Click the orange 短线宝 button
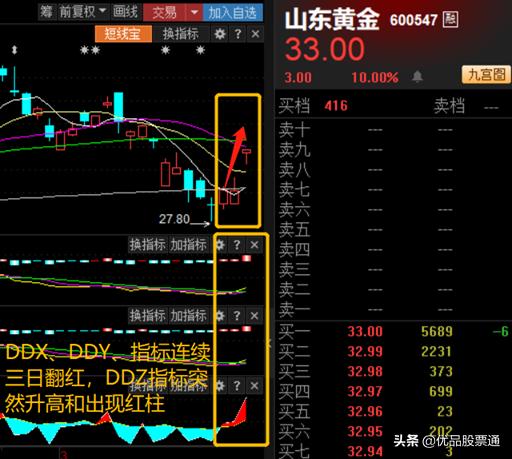The height and width of the screenshot is (459, 512). point(123,34)
